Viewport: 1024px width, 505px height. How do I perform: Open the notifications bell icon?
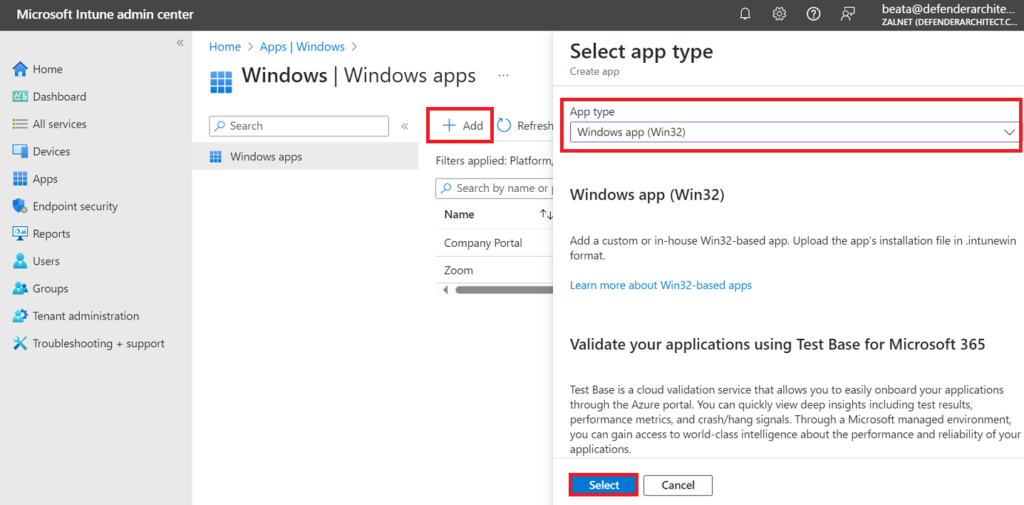click(x=745, y=14)
